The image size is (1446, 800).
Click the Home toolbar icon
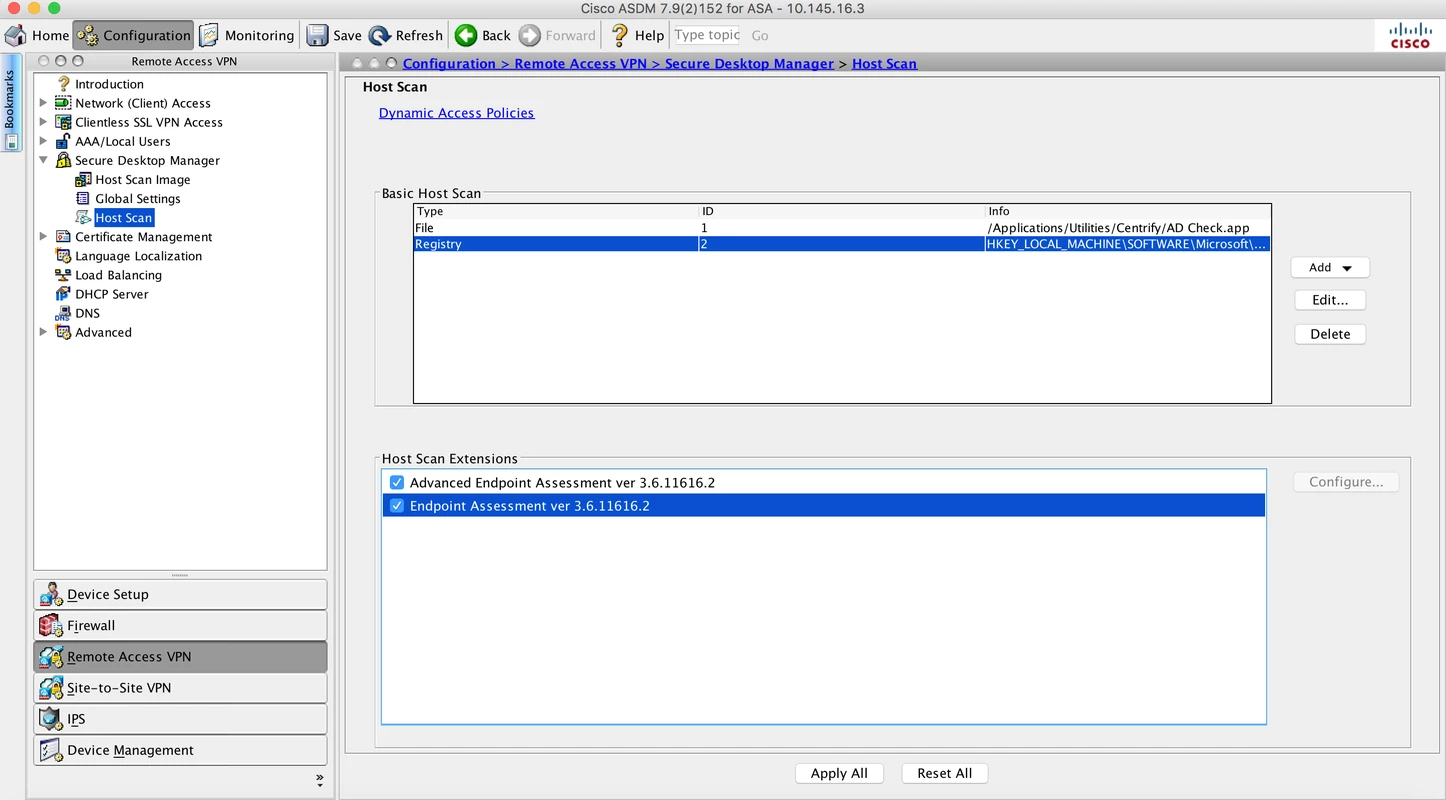16,35
